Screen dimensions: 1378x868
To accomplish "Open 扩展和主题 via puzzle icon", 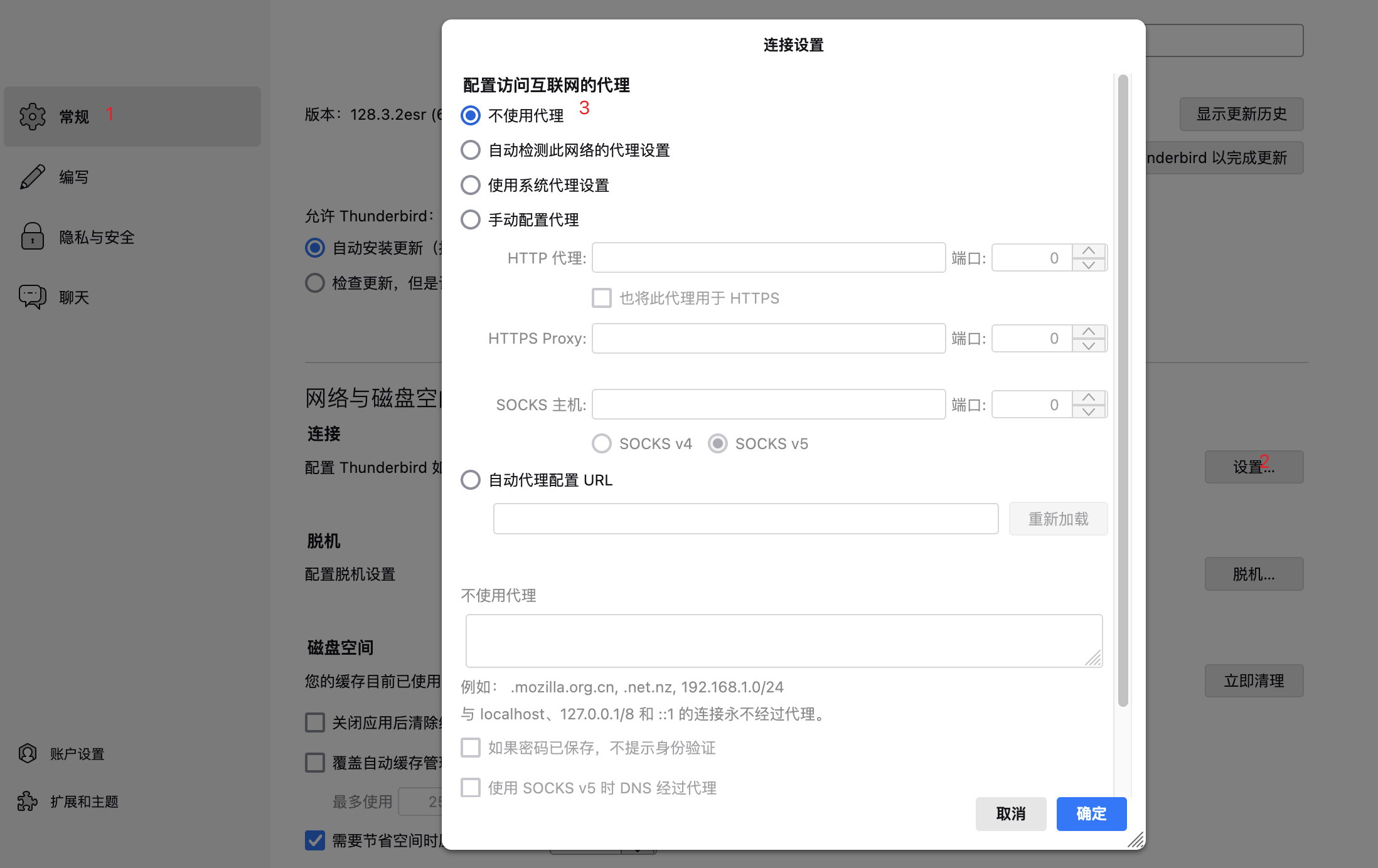I will (28, 801).
